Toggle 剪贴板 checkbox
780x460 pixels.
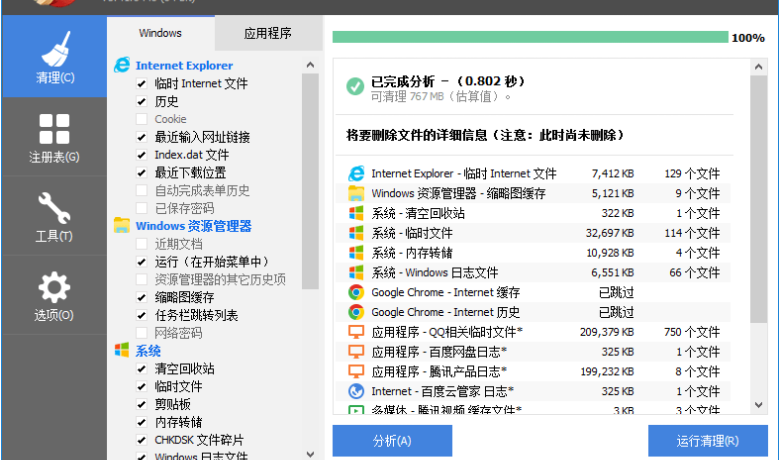tap(142, 404)
